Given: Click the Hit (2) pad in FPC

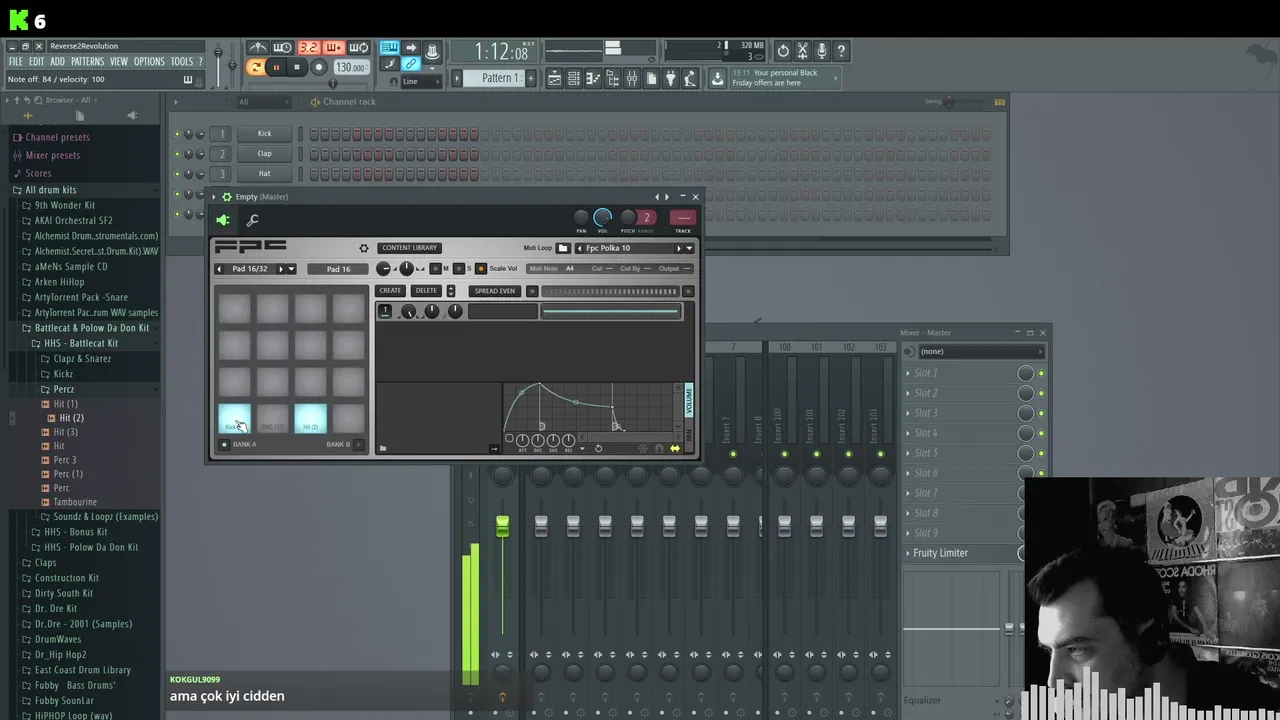Looking at the screenshot, I should click(310, 418).
